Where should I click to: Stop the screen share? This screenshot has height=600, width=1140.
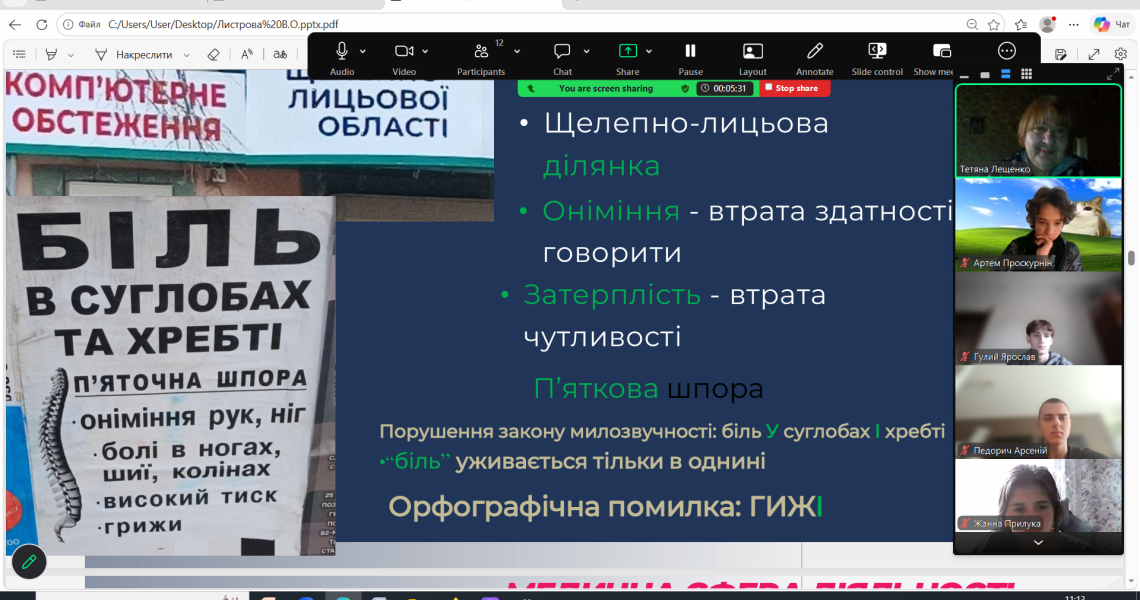795,88
